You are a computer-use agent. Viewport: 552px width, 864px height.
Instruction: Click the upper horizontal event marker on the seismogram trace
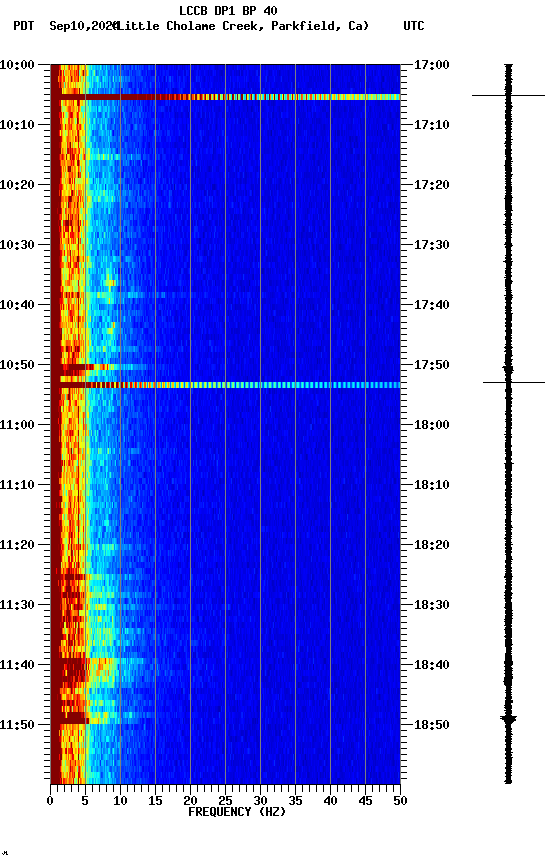(x=508, y=96)
